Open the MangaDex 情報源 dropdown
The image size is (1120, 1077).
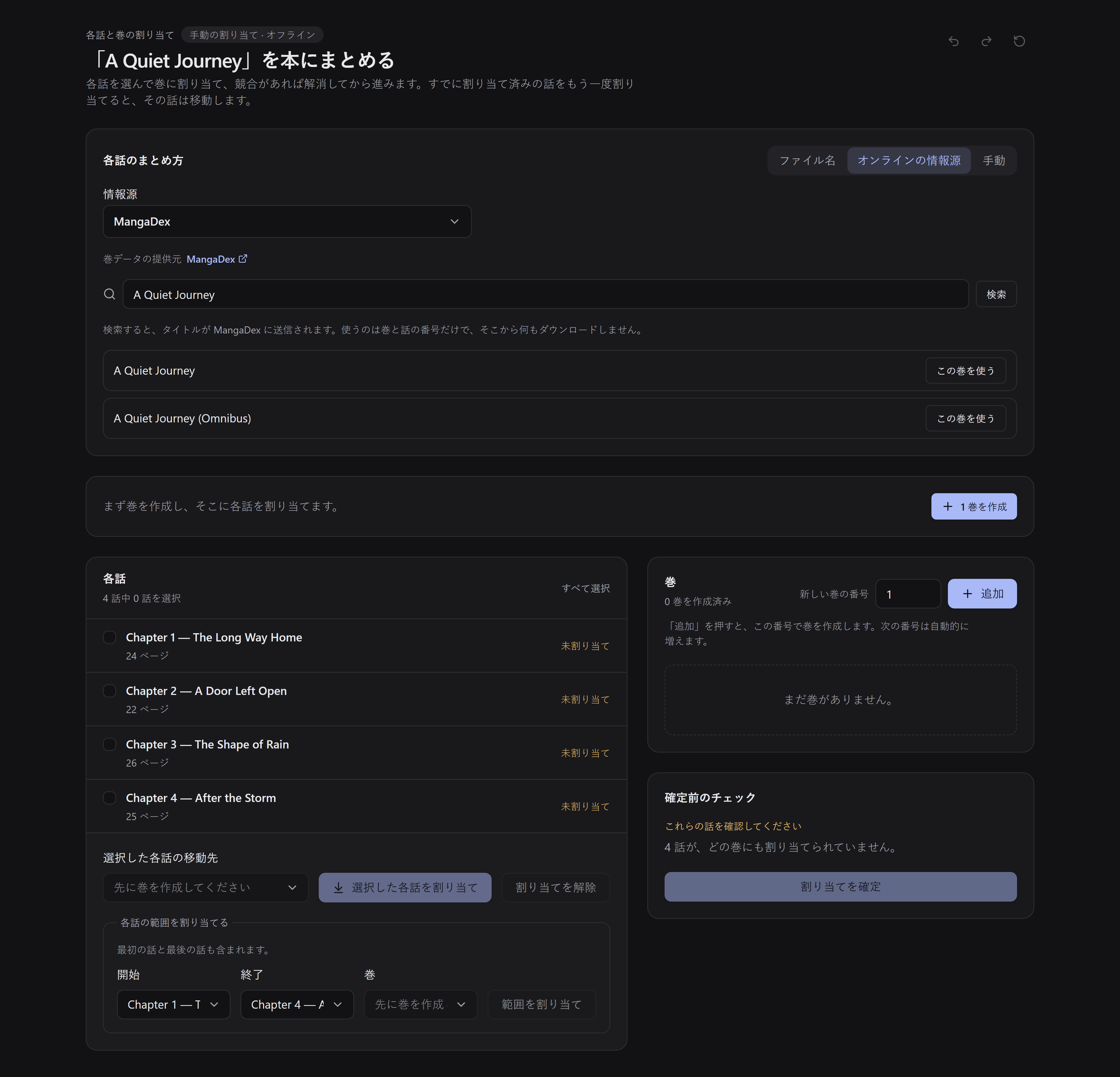pyautogui.click(x=287, y=222)
